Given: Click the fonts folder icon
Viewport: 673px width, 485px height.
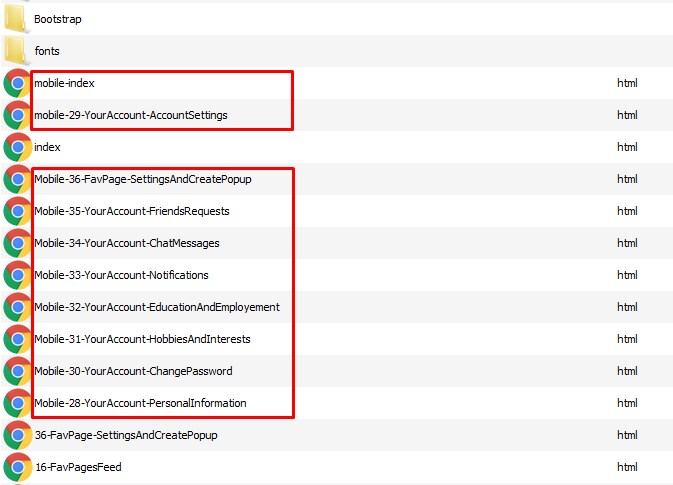Looking at the screenshot, I should (17, 51).
